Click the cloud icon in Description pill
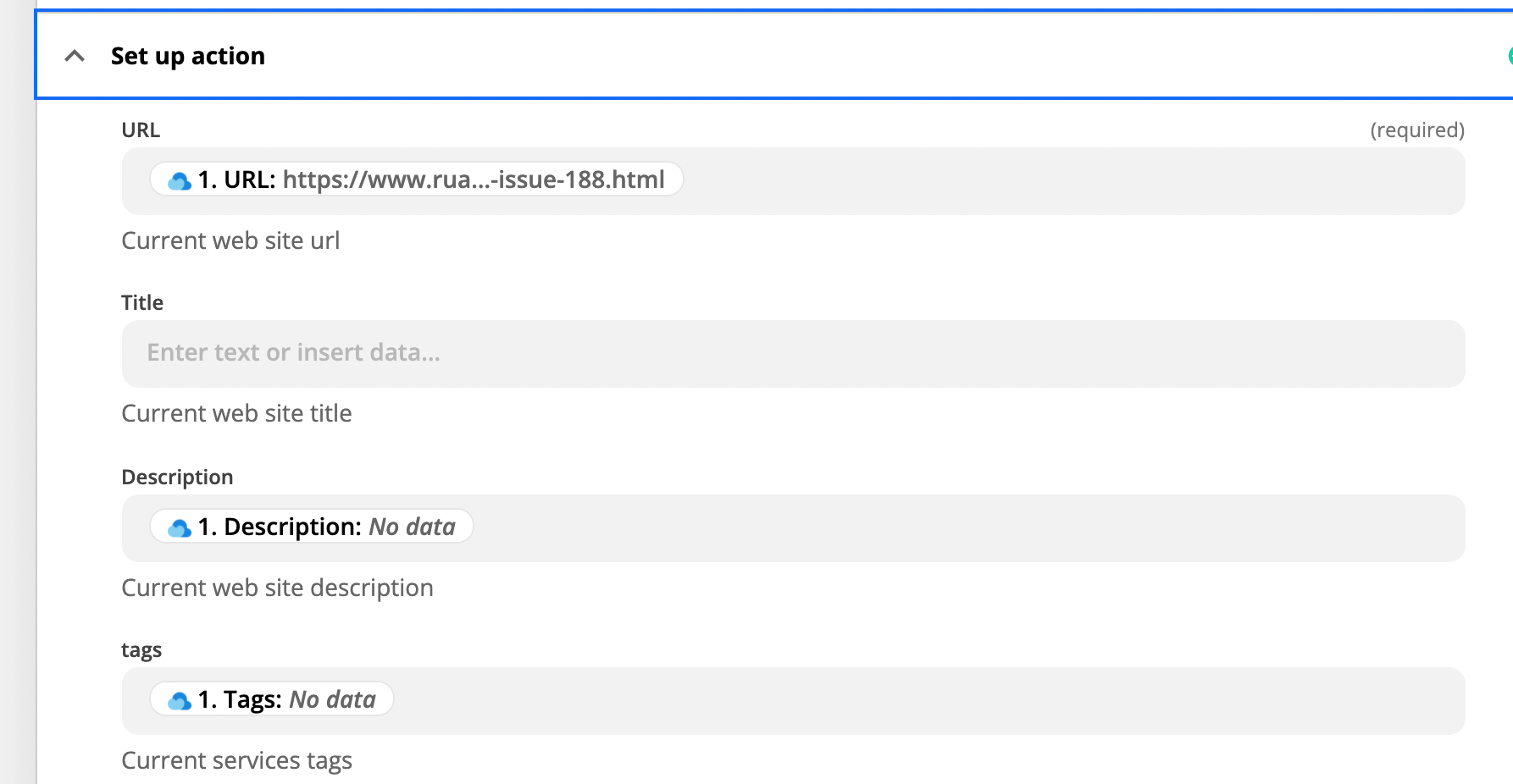The width and height of the screenshot is (1513, 784). [179, 527]
